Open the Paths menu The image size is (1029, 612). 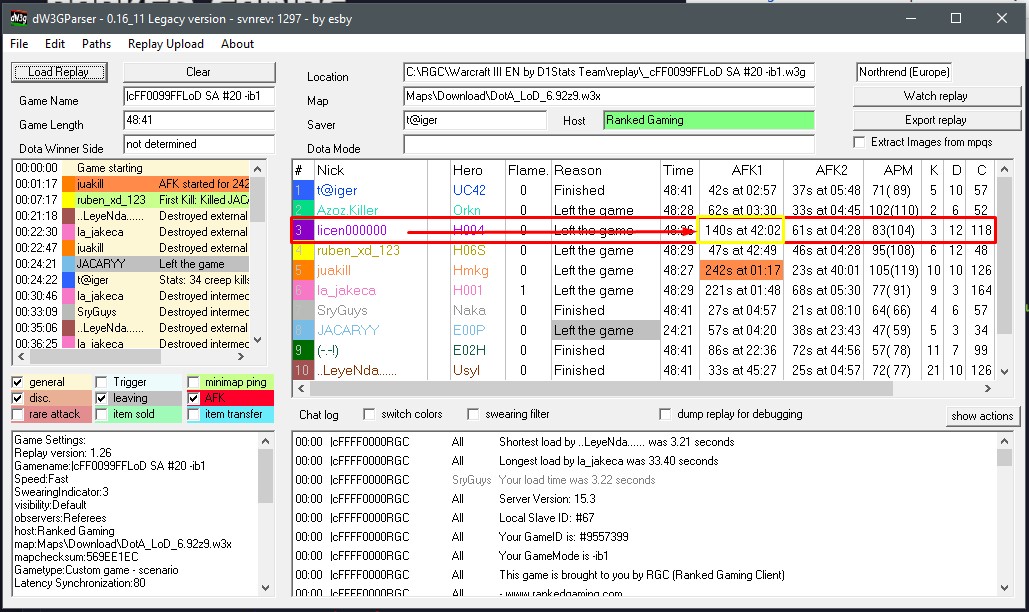[x=96, y=44]
